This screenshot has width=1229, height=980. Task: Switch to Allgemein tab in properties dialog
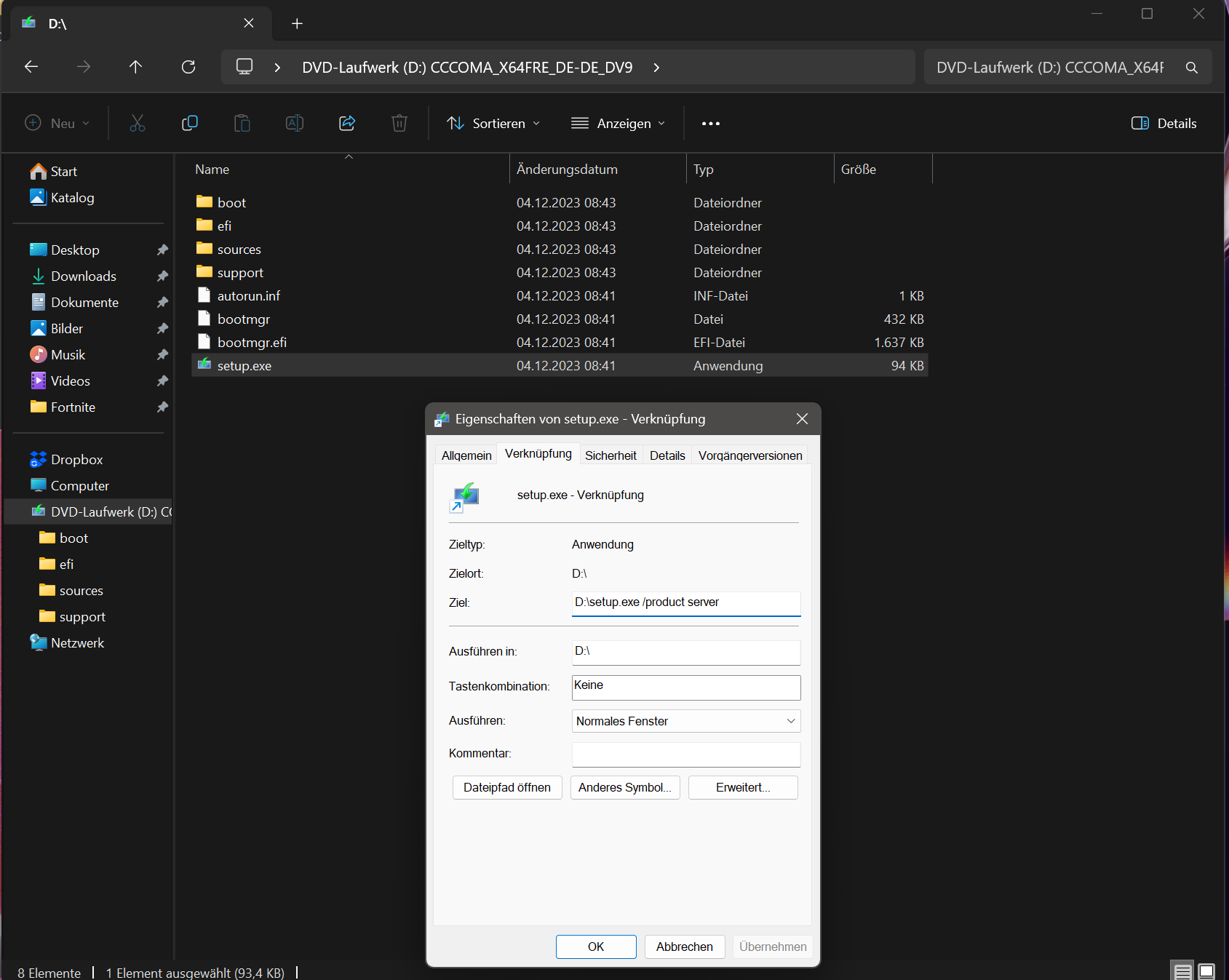[x=466, y=455]
